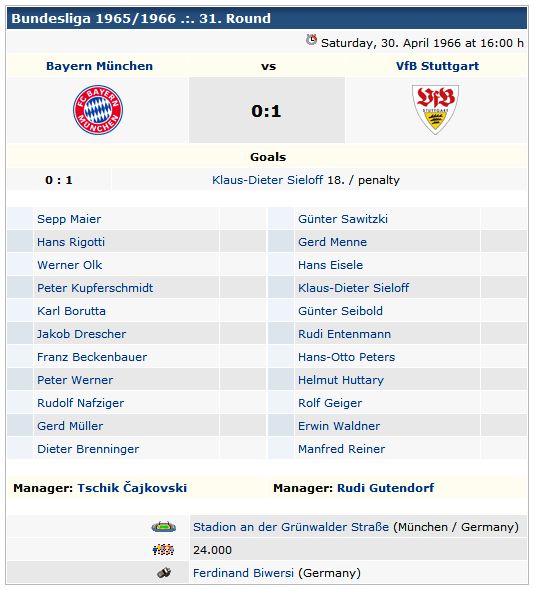Click the referee whistle icon

tap(164, 573)
